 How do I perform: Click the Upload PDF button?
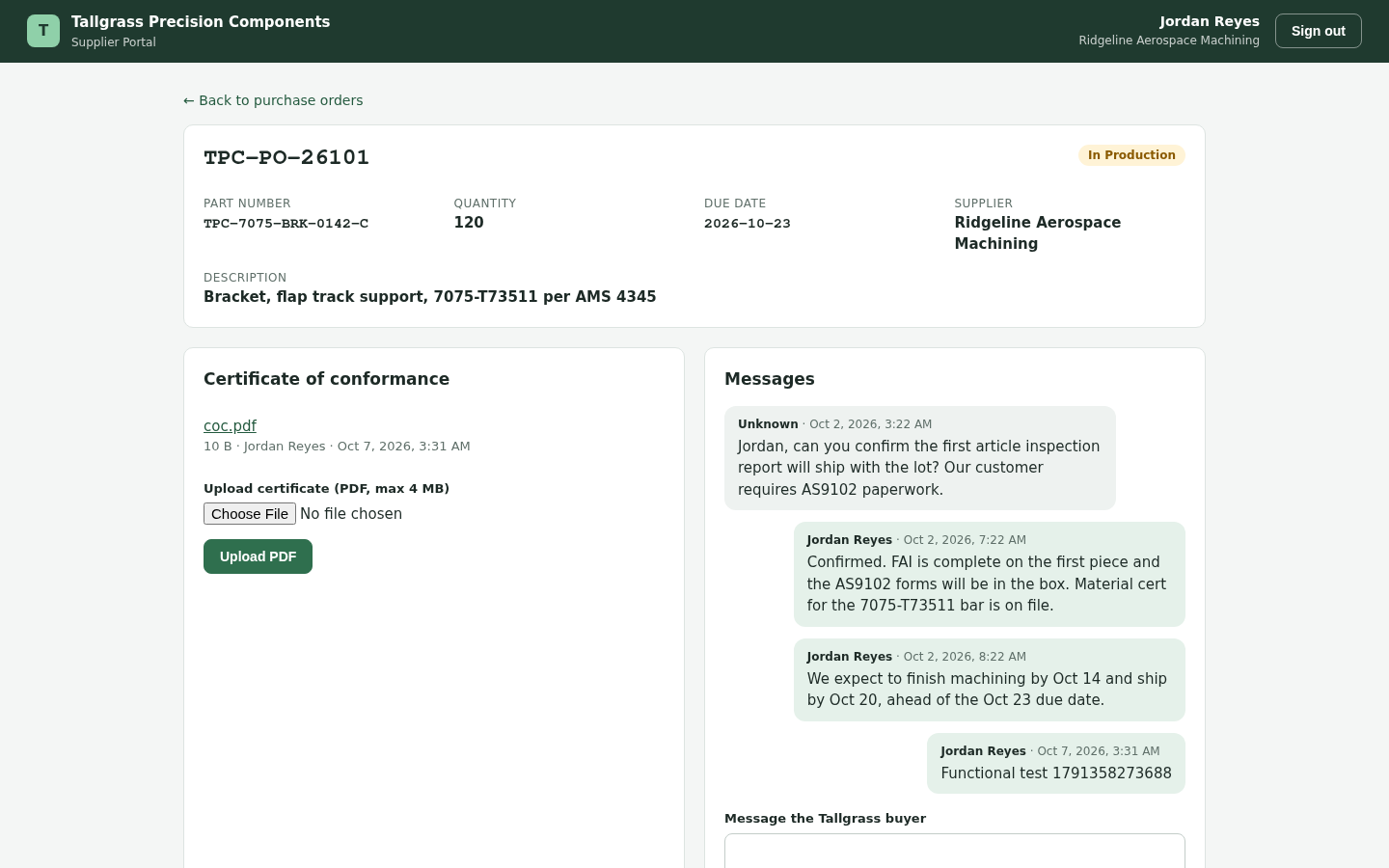pyautogui.click(x=258, y=556)
